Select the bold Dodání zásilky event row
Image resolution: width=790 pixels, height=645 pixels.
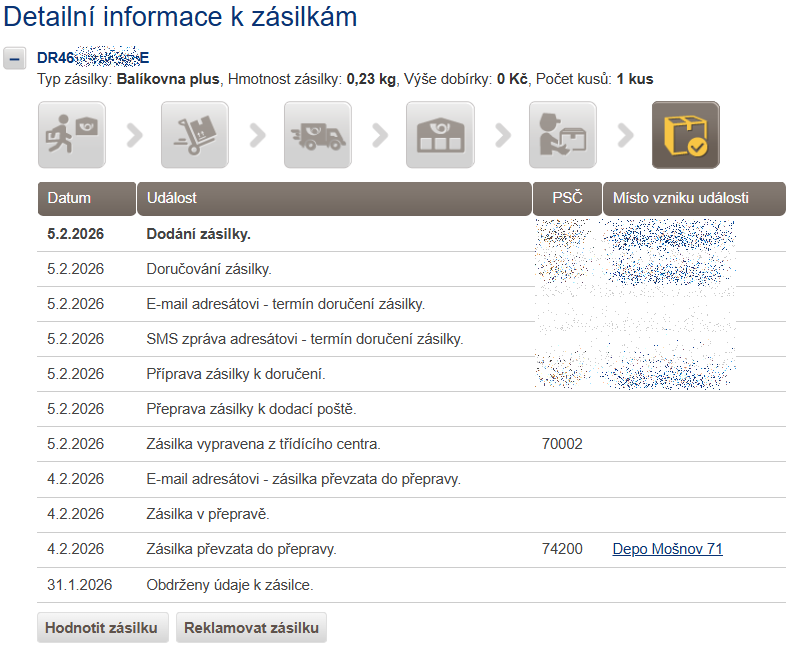[x=198, y=234]
